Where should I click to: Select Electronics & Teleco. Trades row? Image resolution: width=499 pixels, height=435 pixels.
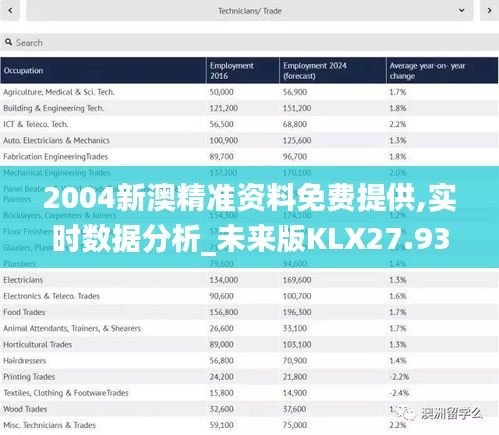point(249,296)
